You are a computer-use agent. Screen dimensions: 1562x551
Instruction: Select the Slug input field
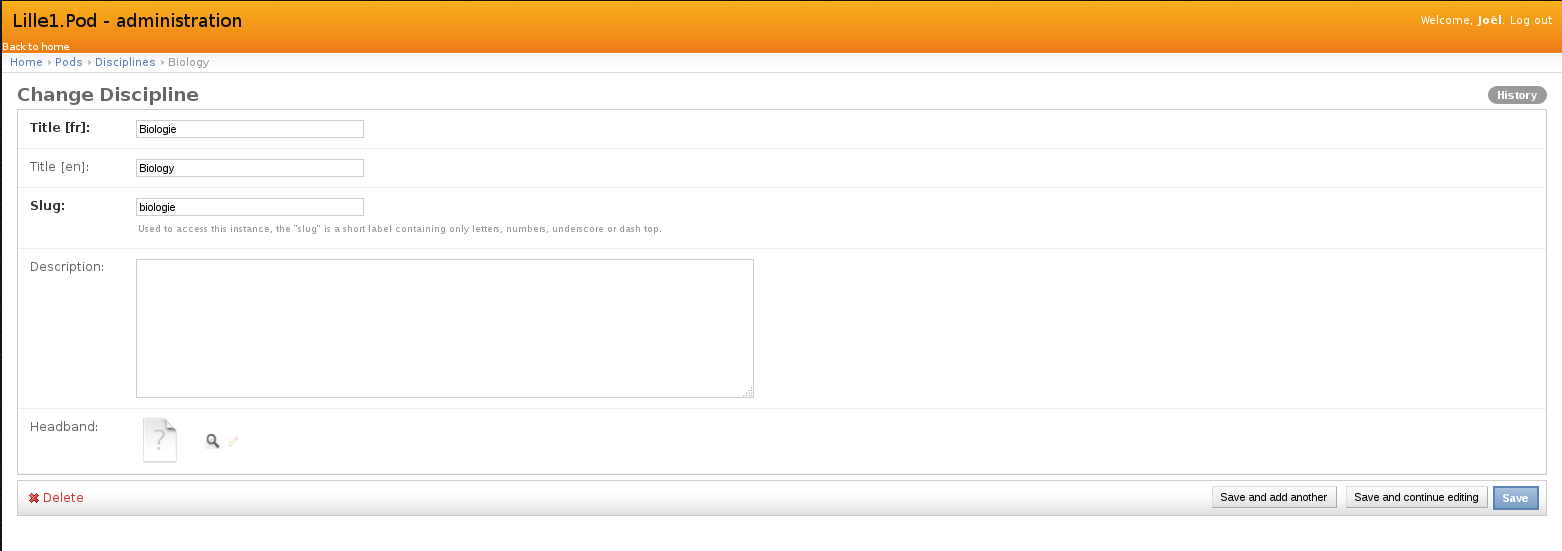249,207
